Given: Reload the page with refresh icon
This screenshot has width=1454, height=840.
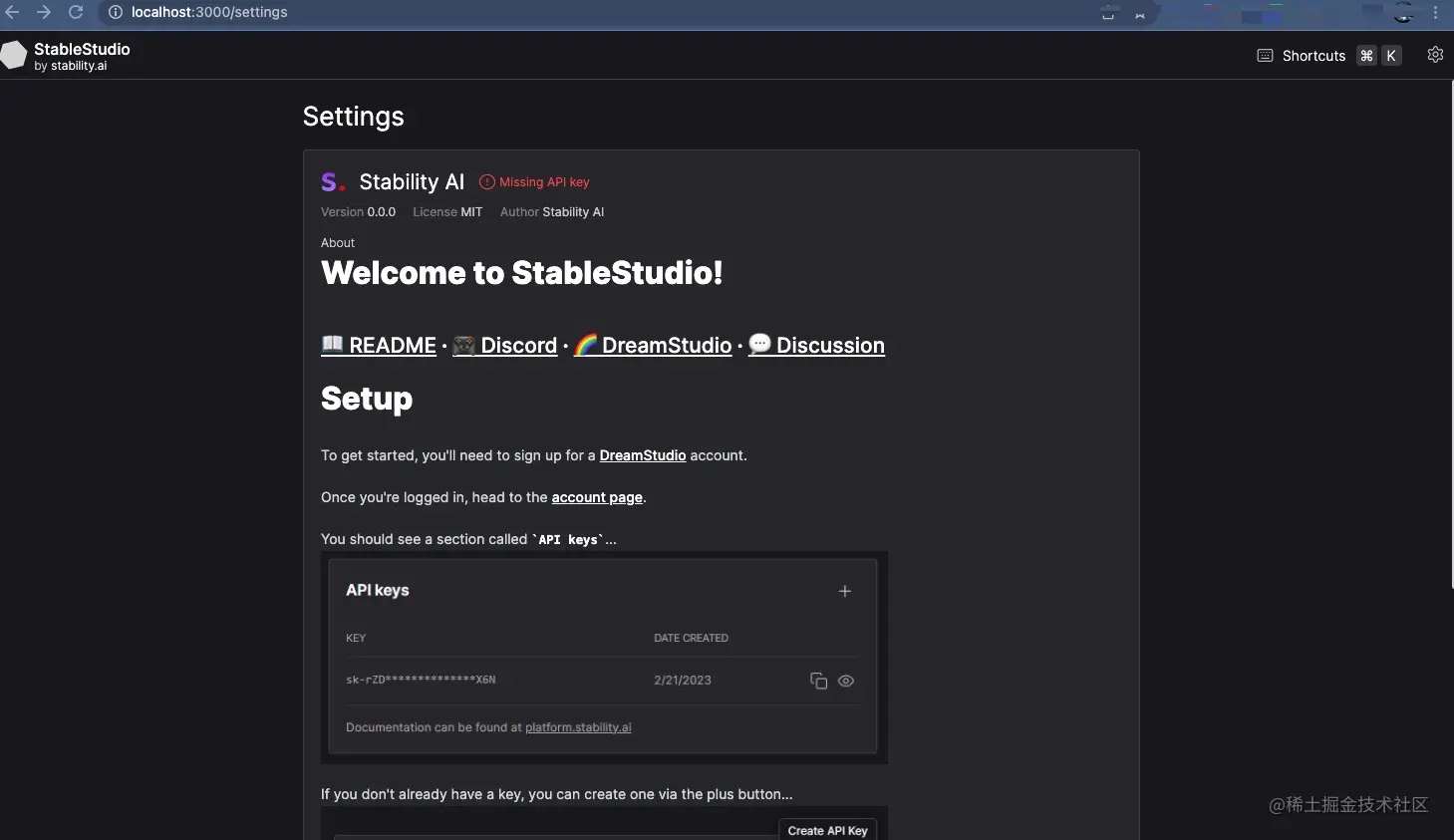Looking at the screenshot, I should [x=76, y=12].
